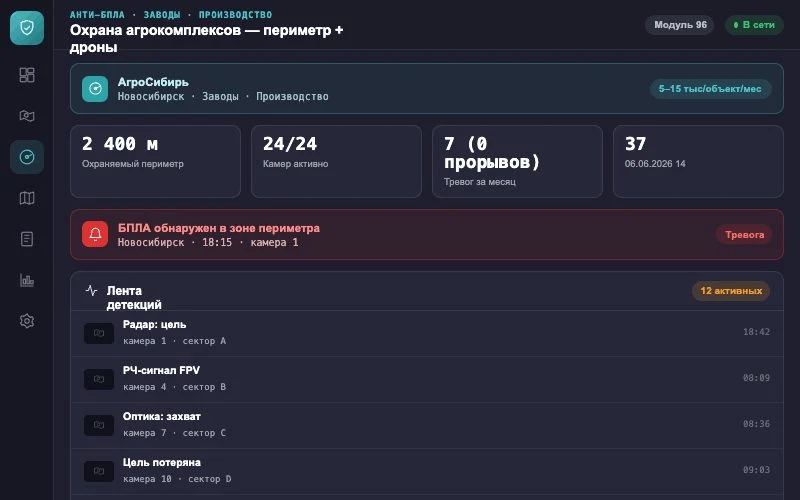
Task: Click камера 10 · сектор D text
Action: click(177, 479)
